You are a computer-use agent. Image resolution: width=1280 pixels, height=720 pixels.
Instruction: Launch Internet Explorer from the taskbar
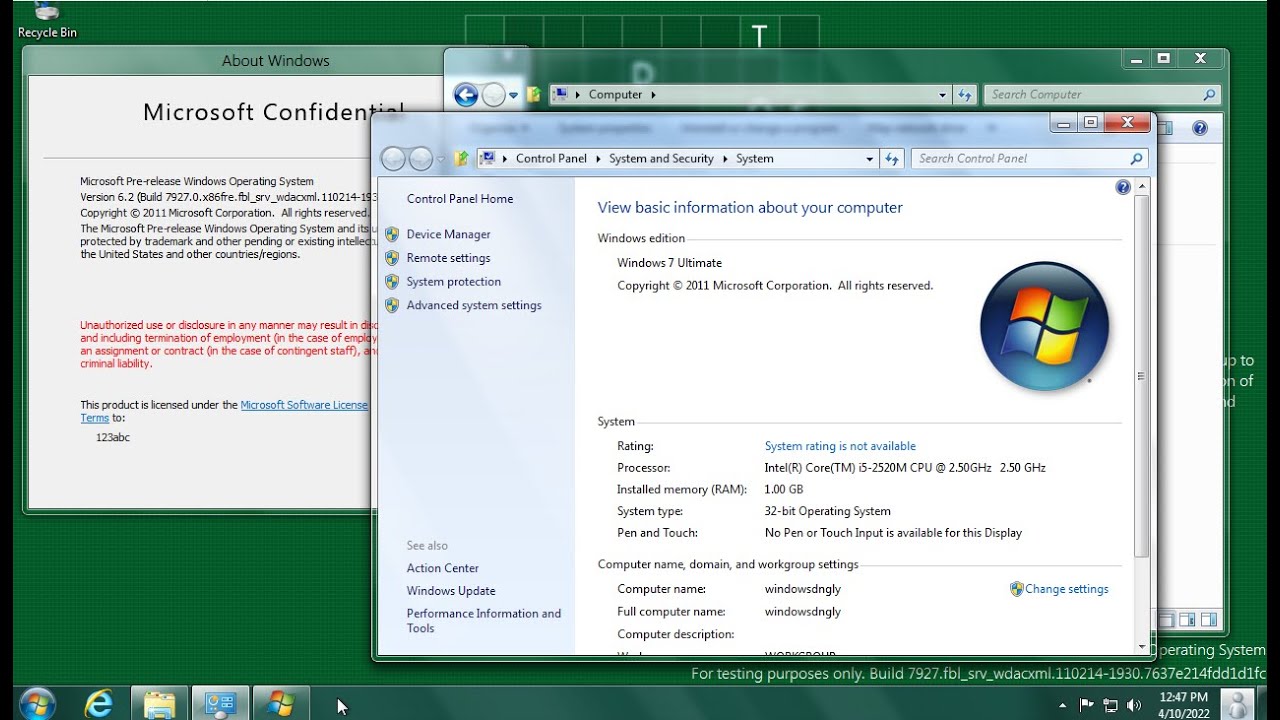pos(98,704)
